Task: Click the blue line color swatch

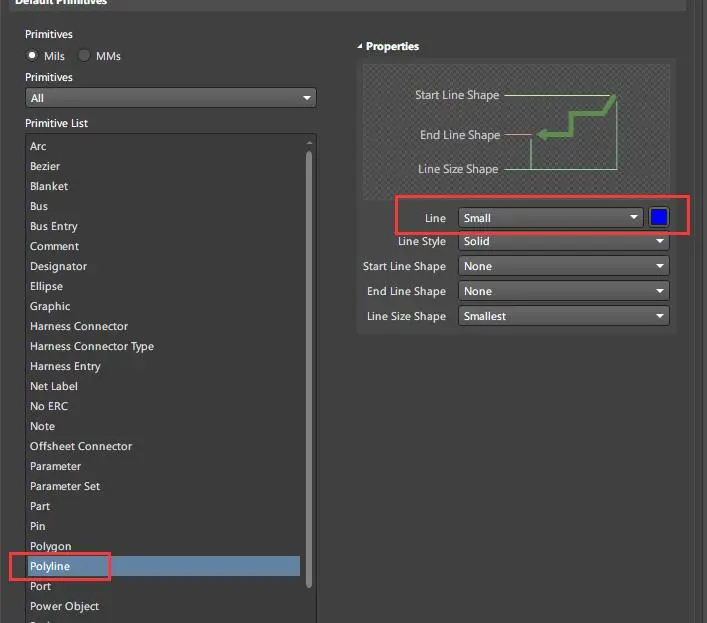Action: pyautogui.click(x=659, y=218)
